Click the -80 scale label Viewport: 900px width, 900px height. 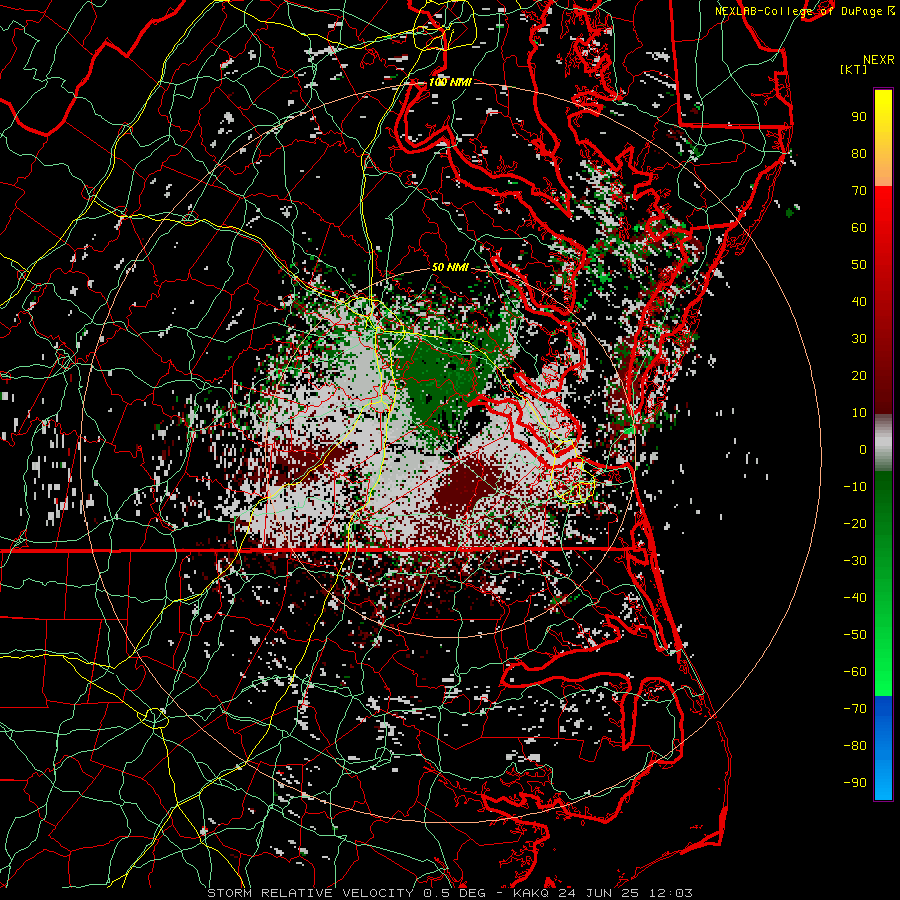[855, 746]
